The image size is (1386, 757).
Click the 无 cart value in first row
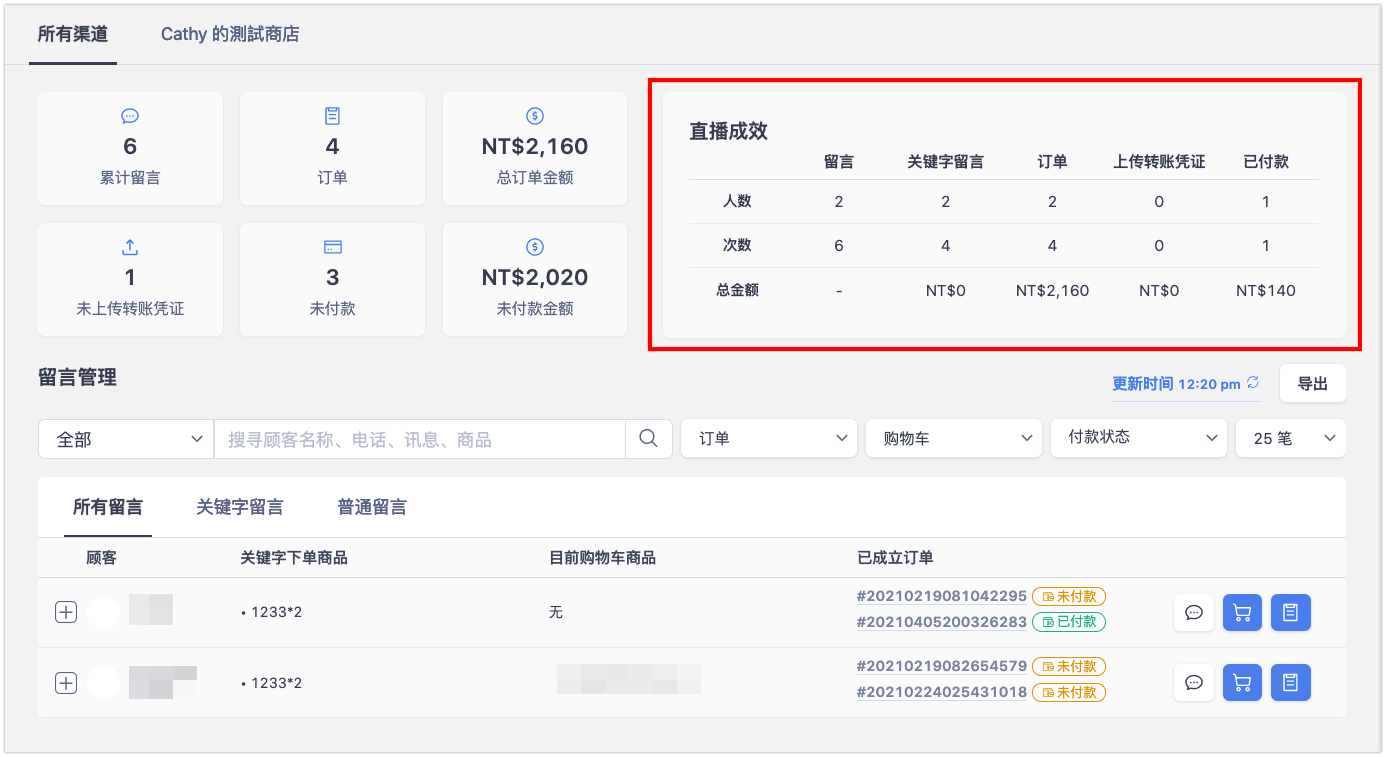coord(556,612)
